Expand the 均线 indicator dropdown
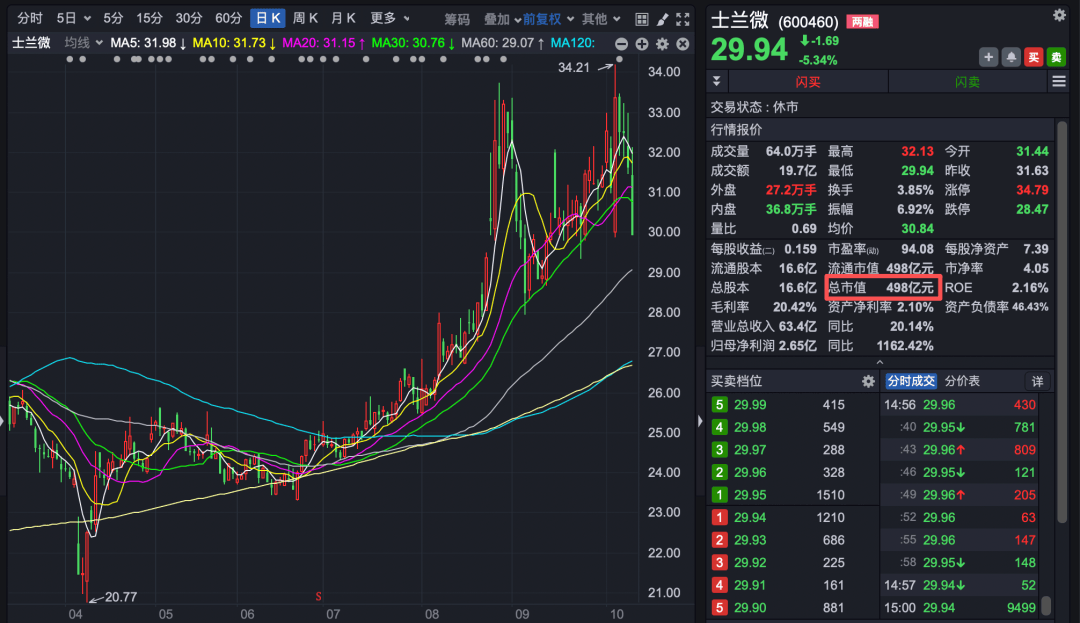This screenshot has height=623, width=1080. 83,42
